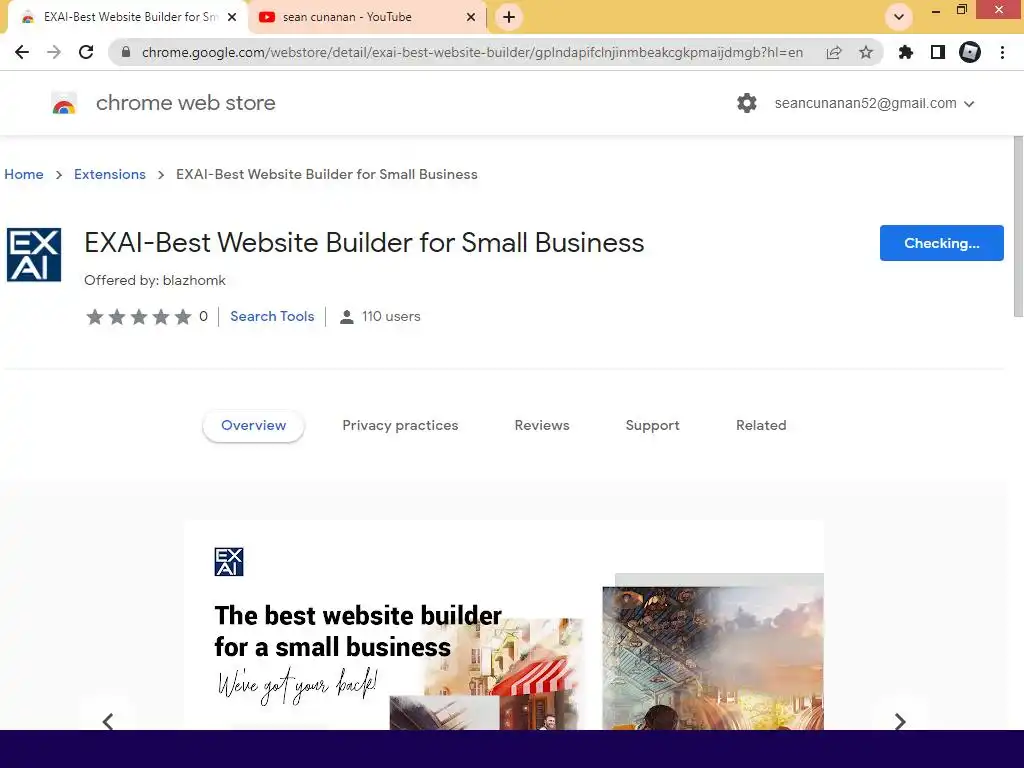This screenshot has width=1024, height=768.
Task: Click the blue Checking... button
Action: point(941,243)
